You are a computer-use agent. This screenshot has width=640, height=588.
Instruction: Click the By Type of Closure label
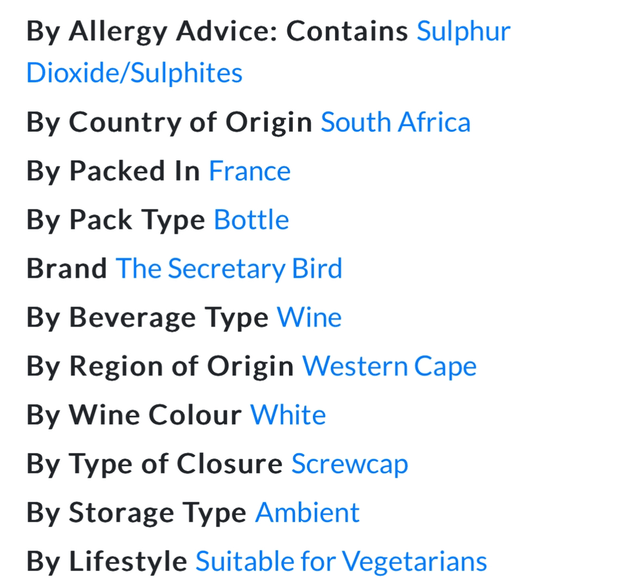154,464
